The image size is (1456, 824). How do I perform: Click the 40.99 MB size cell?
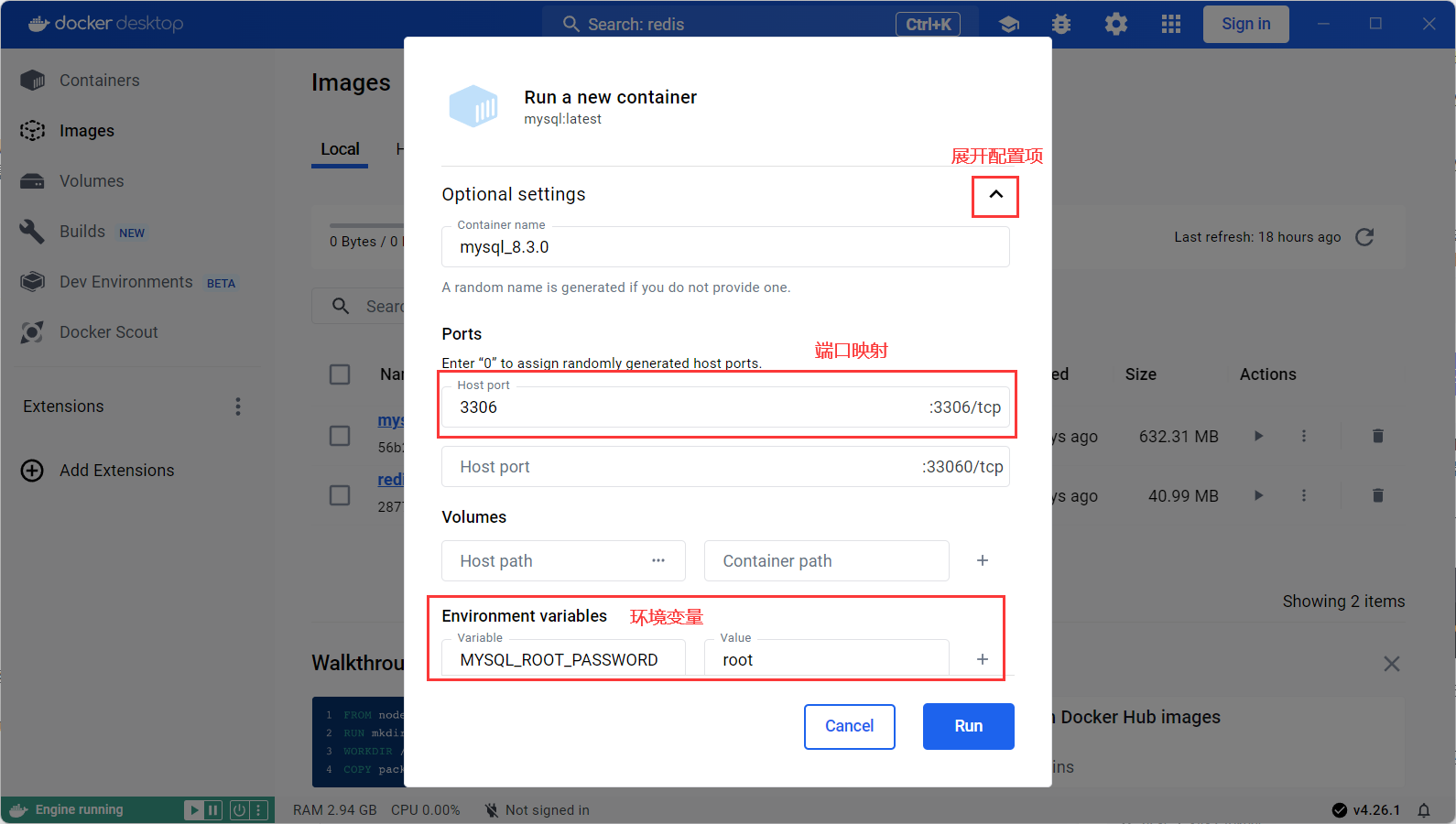(x=1183, y=496)
